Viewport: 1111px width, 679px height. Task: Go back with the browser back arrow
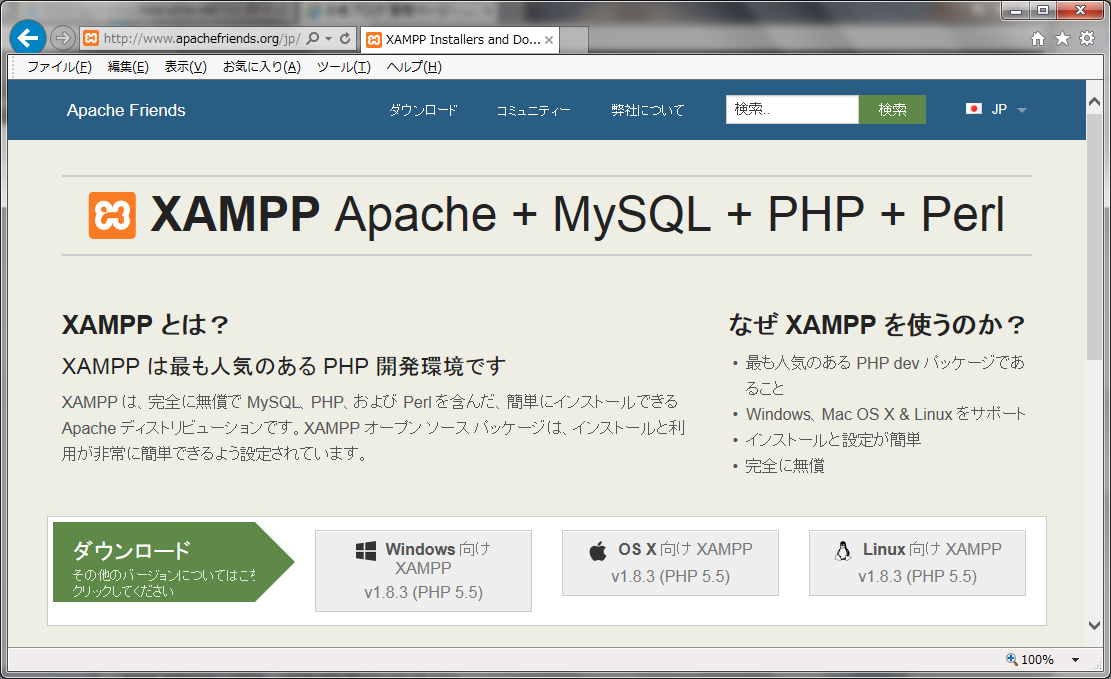click(x=28, y=38)
